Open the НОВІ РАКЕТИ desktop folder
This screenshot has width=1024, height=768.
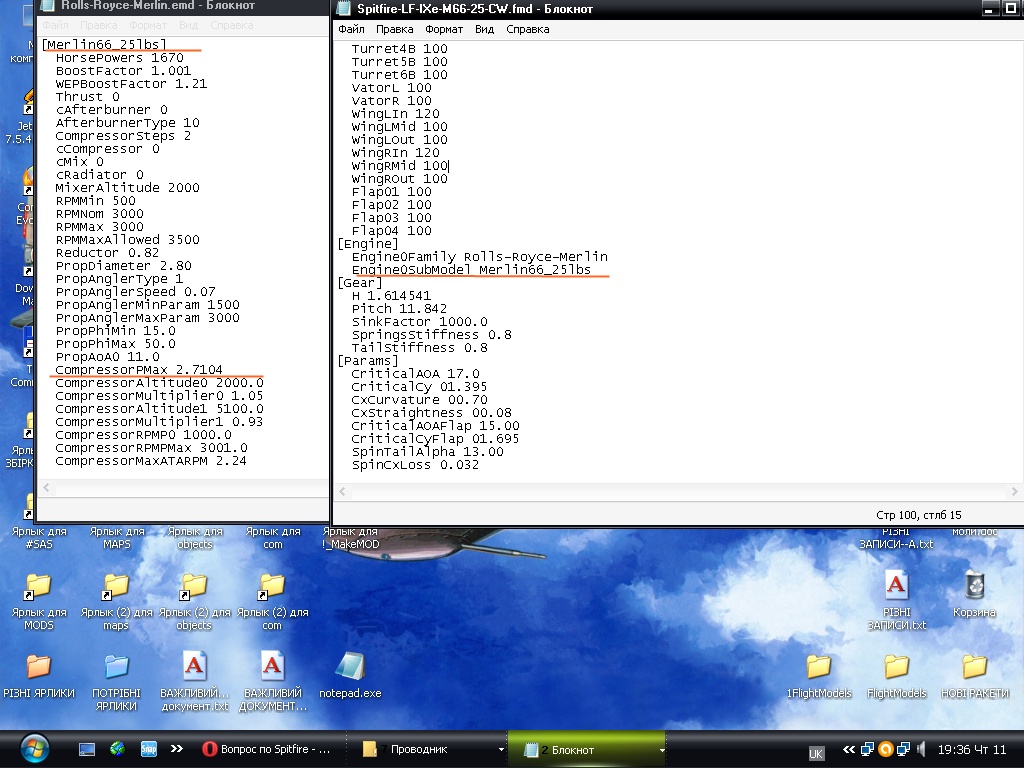[x=974, y=676]
